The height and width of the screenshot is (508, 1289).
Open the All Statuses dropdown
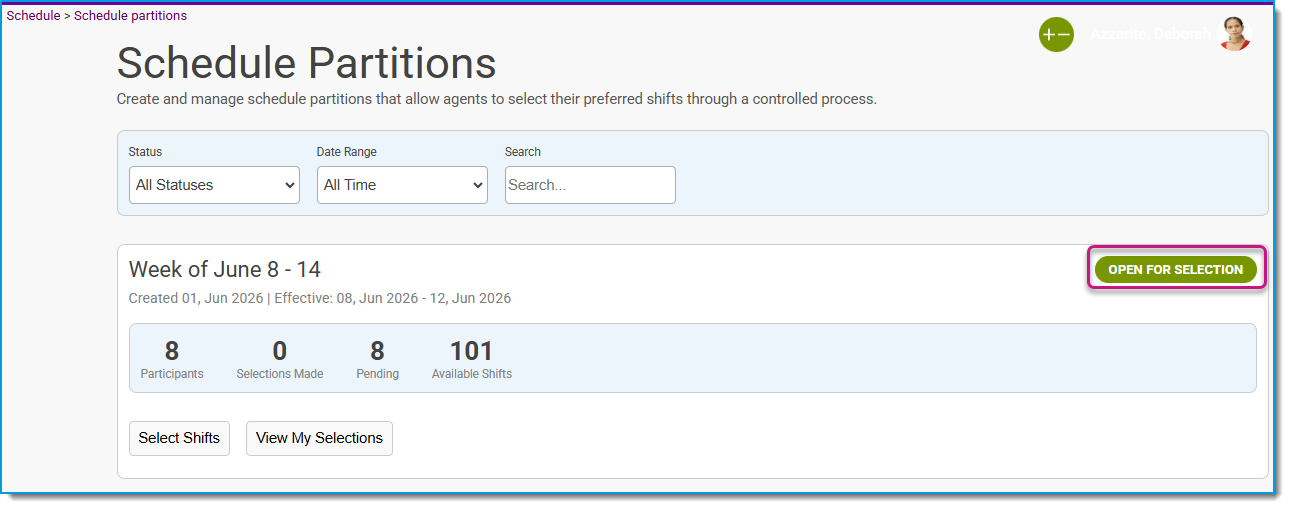tap(214, 185)
